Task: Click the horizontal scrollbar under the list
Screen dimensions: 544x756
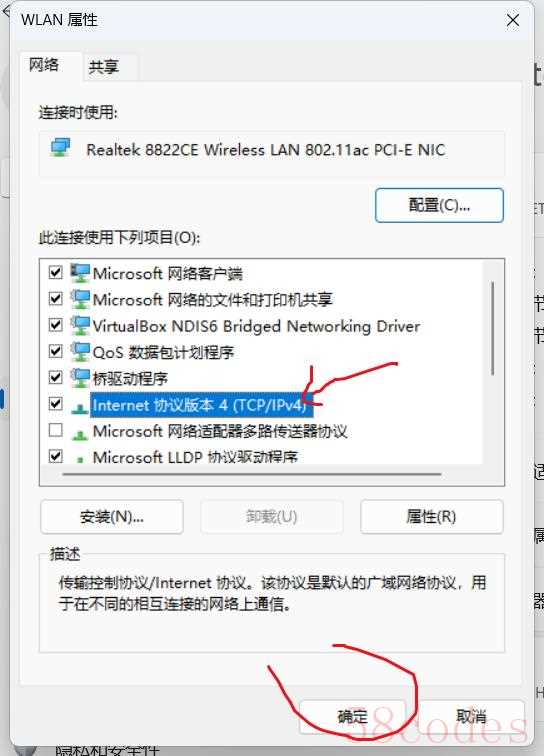Action: coord(252,474)
